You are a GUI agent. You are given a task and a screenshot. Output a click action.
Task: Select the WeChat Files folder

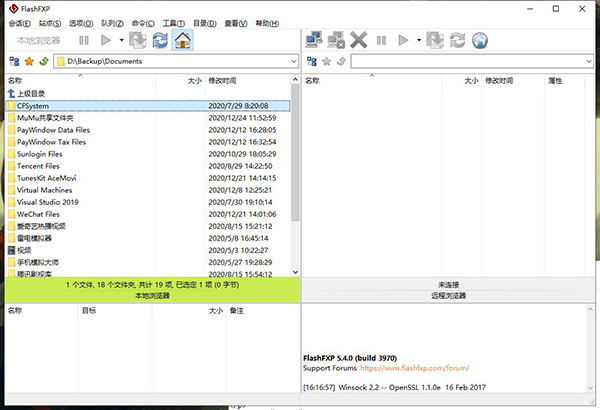(148, 214)
